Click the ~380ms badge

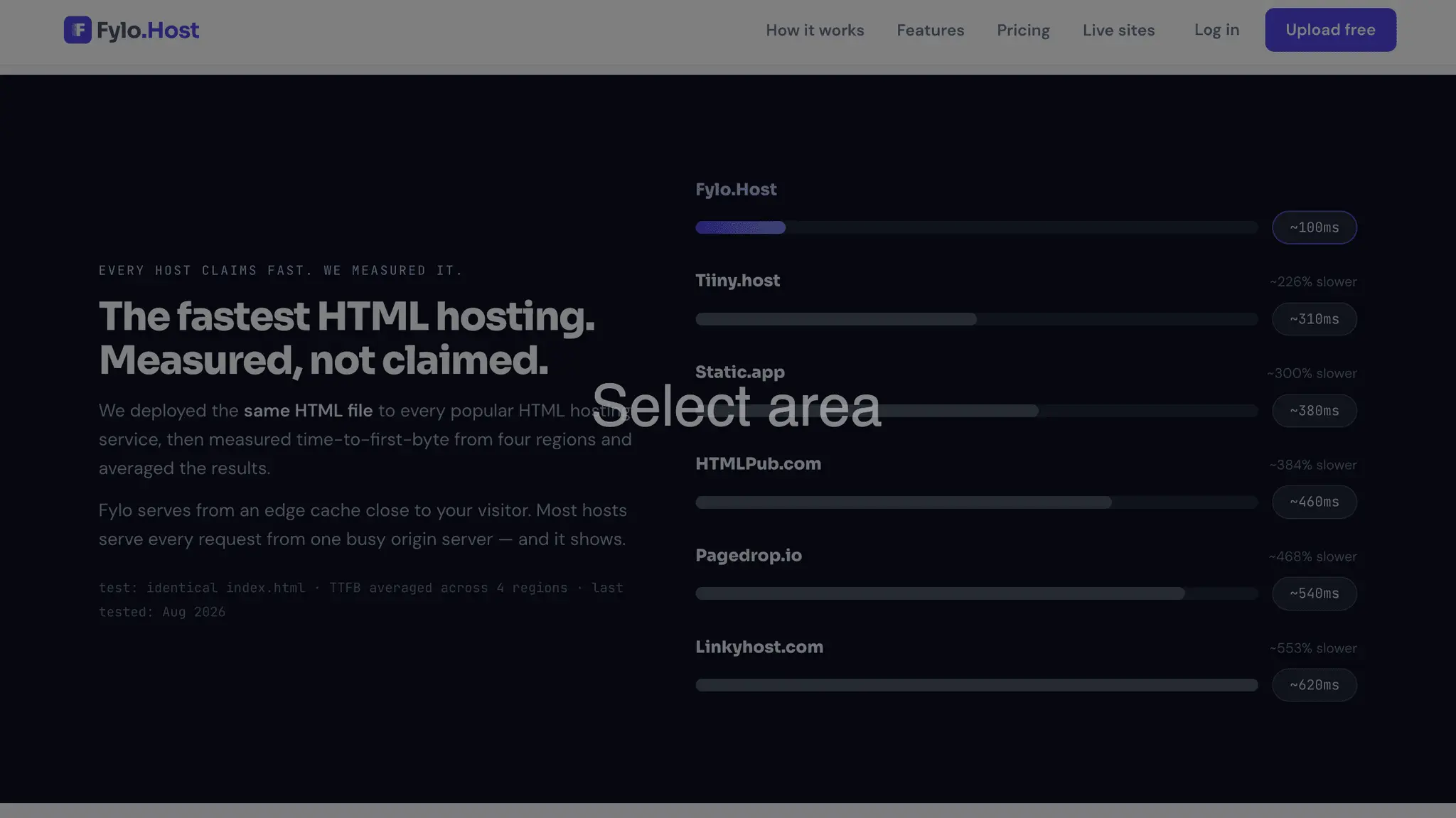tap(1315, 411)
